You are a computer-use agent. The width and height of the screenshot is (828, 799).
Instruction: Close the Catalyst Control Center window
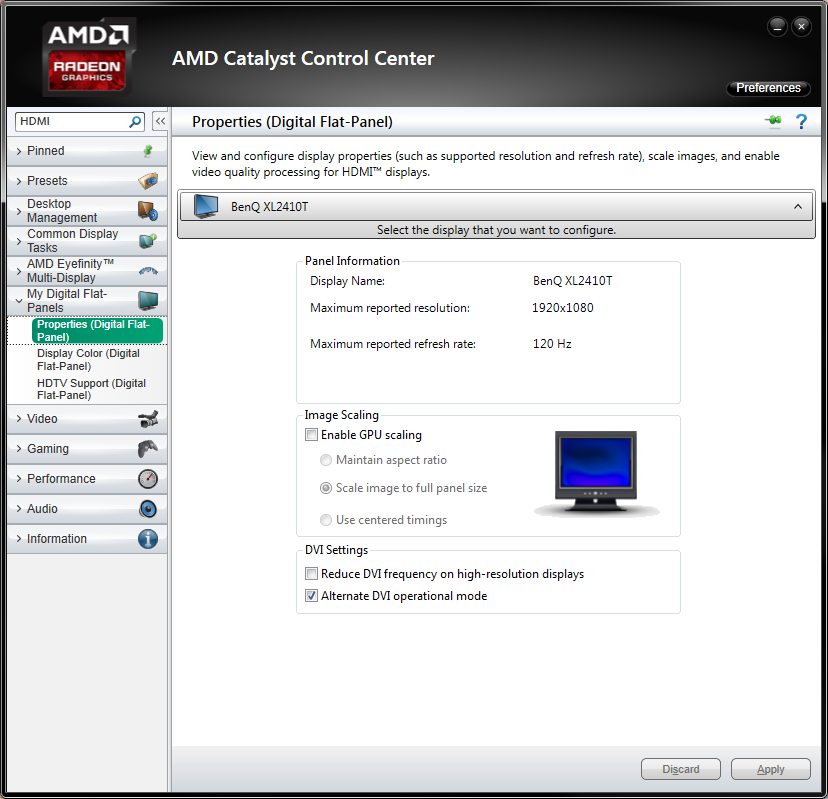801,26
